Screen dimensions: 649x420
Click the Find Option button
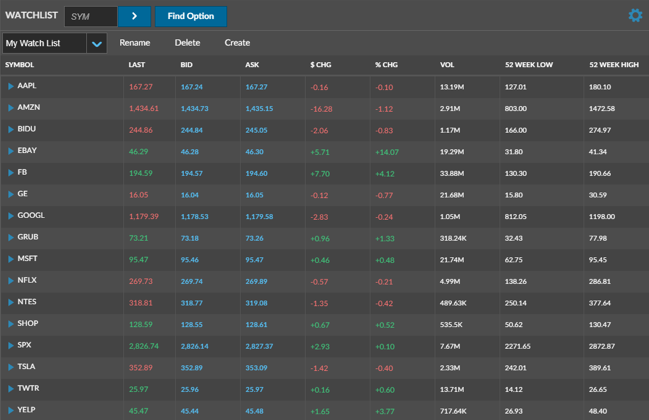tap(190, 16)
